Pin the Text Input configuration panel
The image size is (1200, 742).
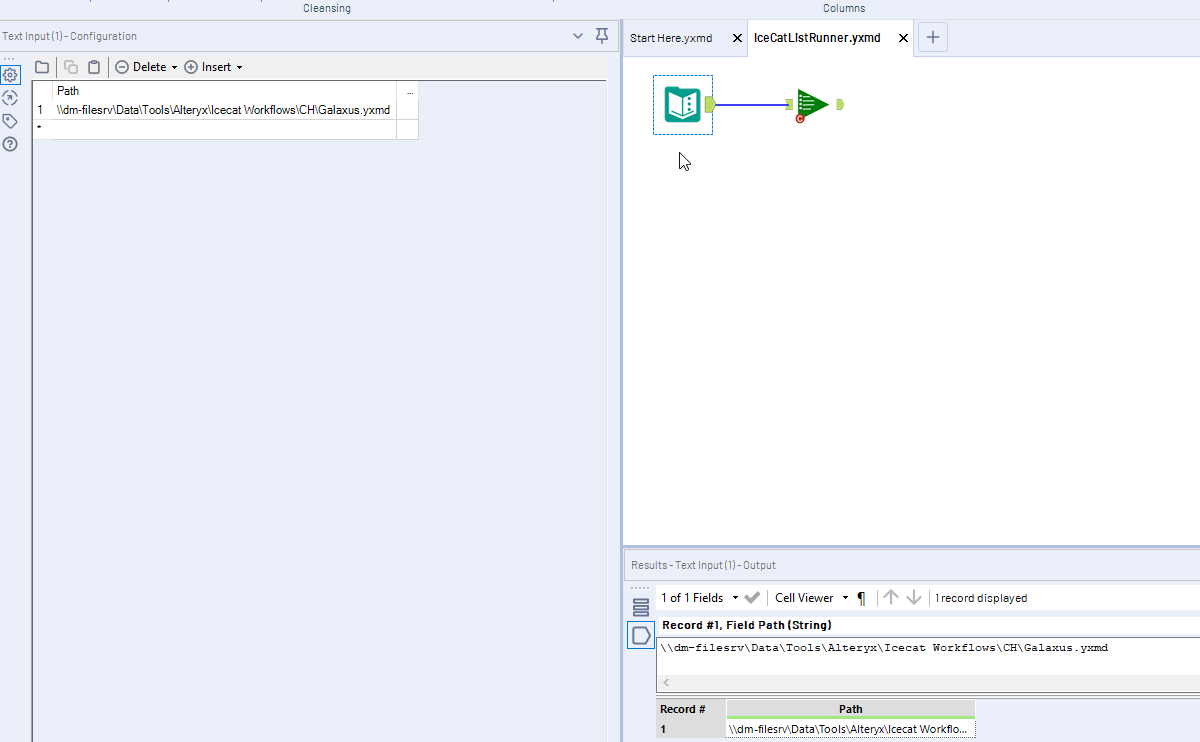point(601,35)
